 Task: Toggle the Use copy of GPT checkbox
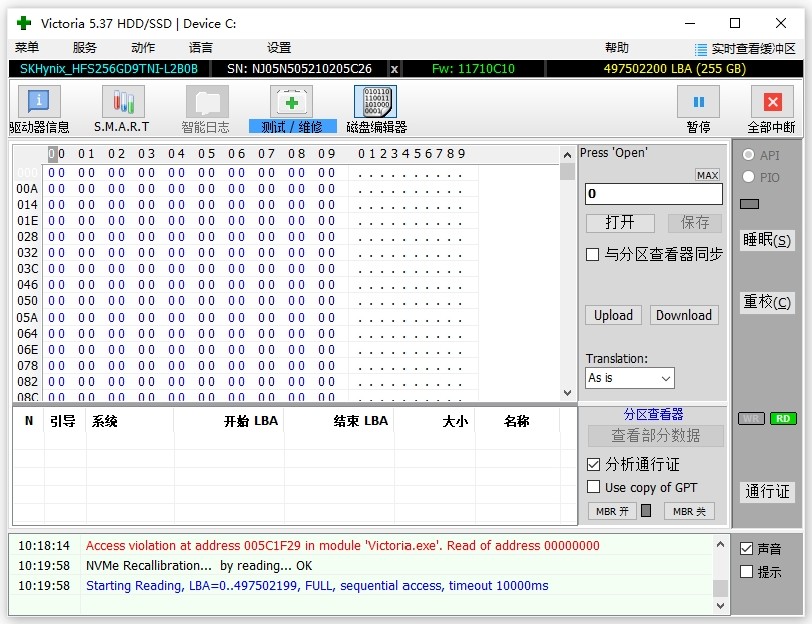[593, 487]
